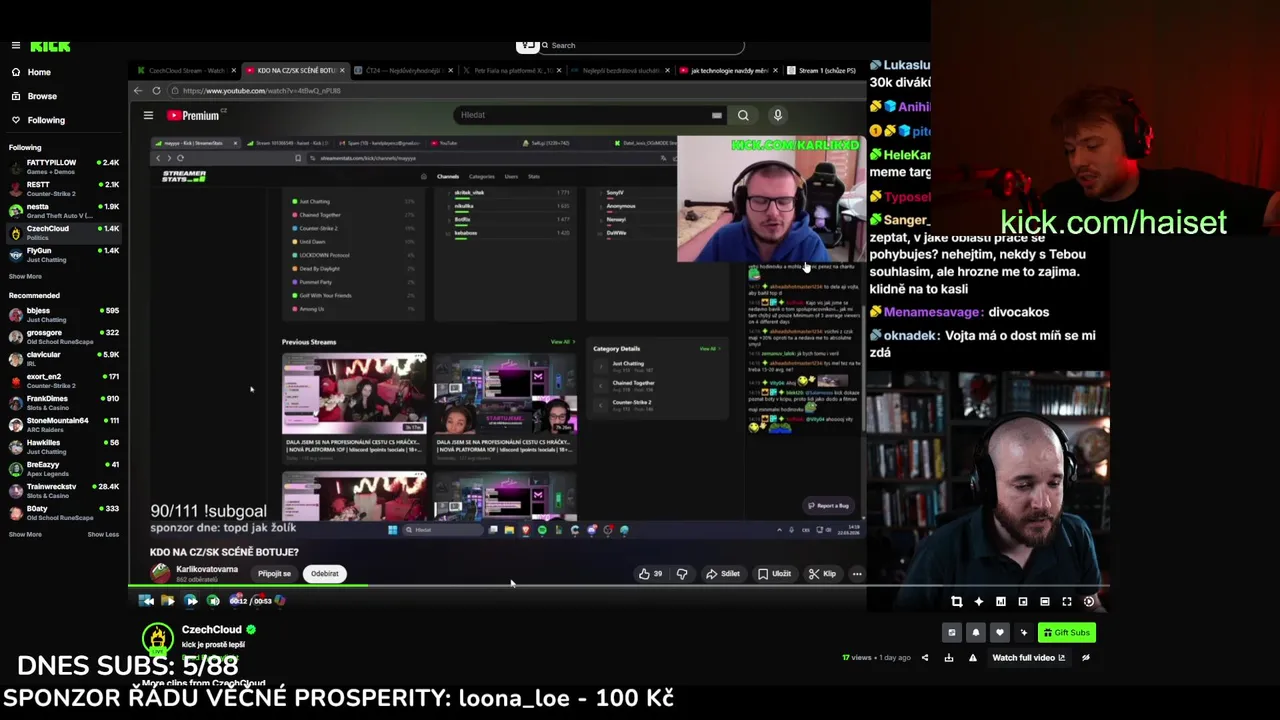Screen dimensions: 1280x720
Task: Click YouTube voice search microphone
Action: coord(777,115)
